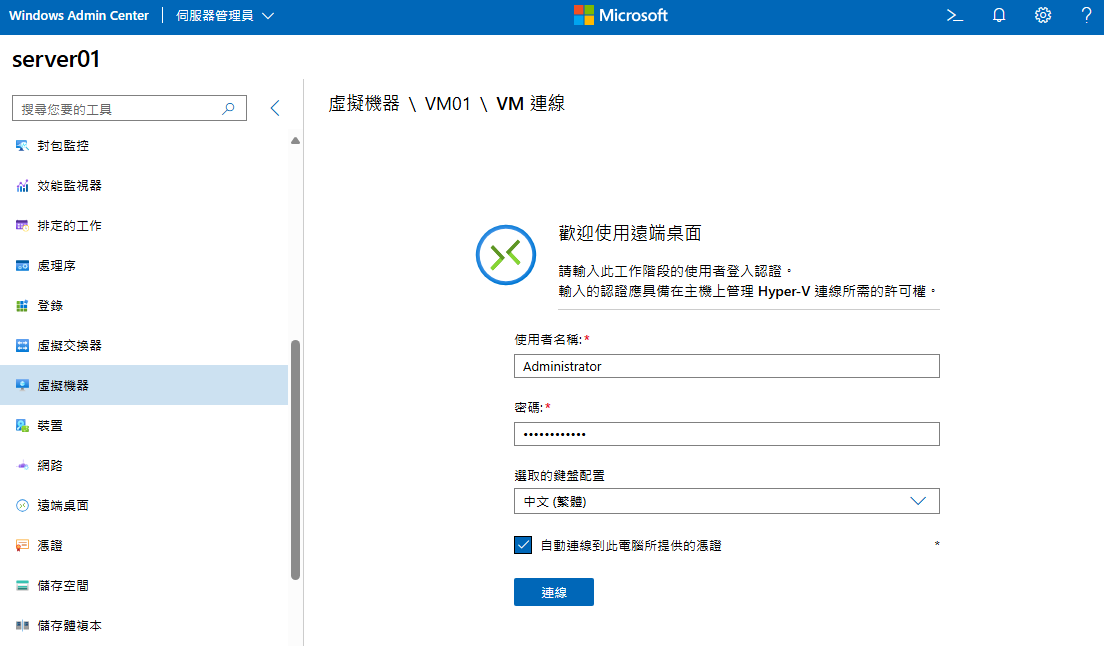Click the 搜尋您要的工具 search box
Viewport: 1104px width, 646px height.
(x=130, y=108)
